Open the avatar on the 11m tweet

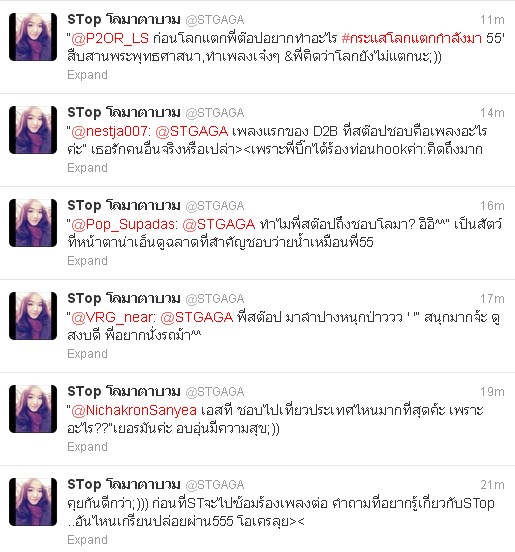tap(33, 37)
